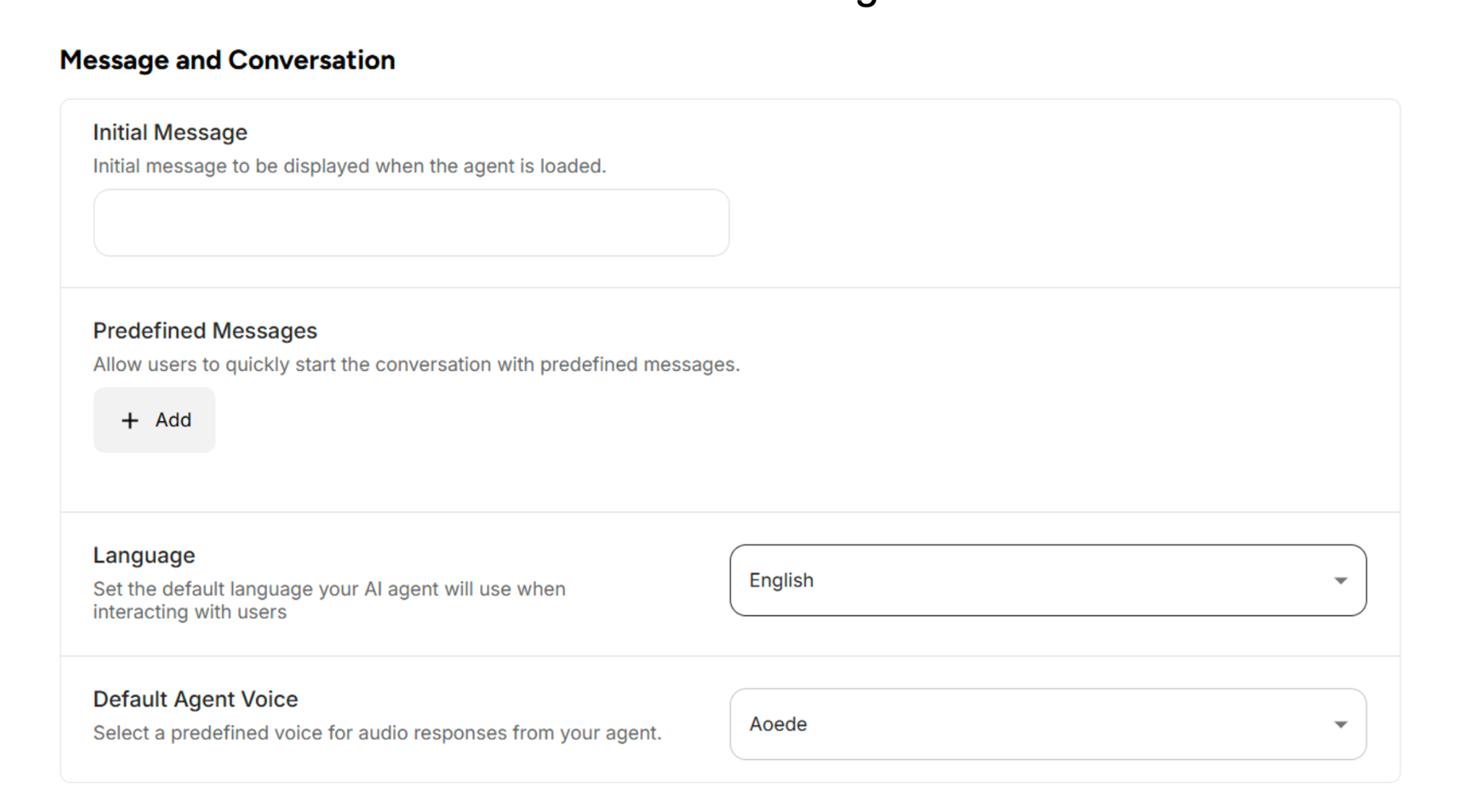Click the Predefined Messages section title

tap(205, 330)
